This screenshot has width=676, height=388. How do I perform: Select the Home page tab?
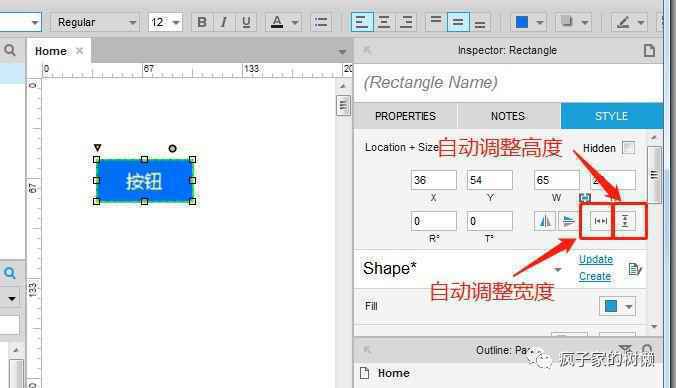[x=50, y=51]
